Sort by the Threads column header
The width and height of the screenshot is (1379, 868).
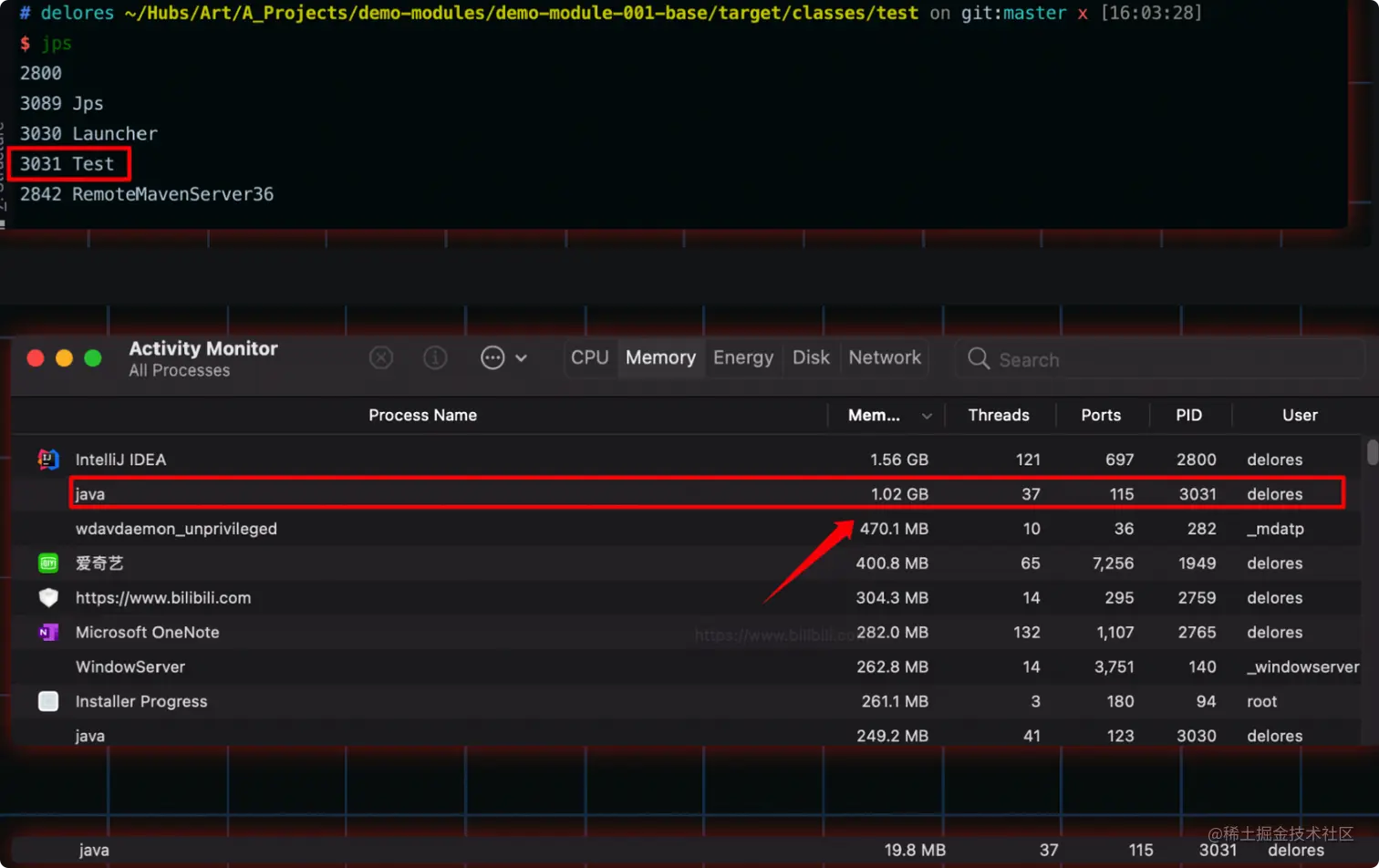click(x=999, y=415)
